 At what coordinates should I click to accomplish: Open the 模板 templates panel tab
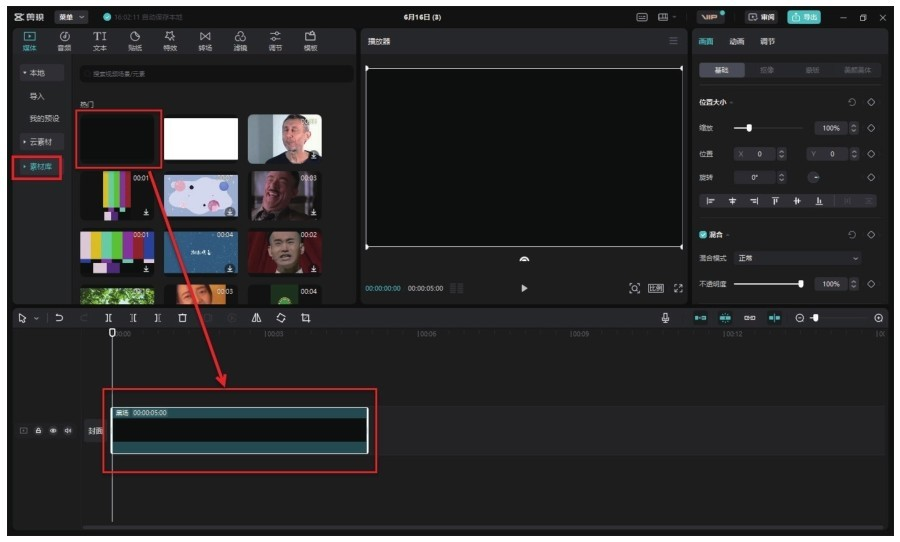point(311,41)
